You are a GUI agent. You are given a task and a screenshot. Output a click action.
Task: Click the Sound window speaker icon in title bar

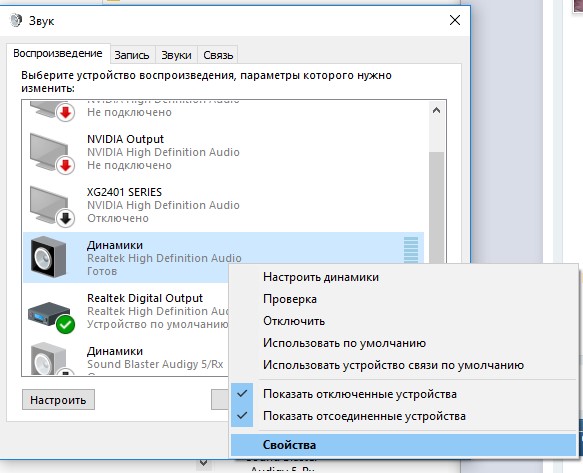click(x=16, y=20)
